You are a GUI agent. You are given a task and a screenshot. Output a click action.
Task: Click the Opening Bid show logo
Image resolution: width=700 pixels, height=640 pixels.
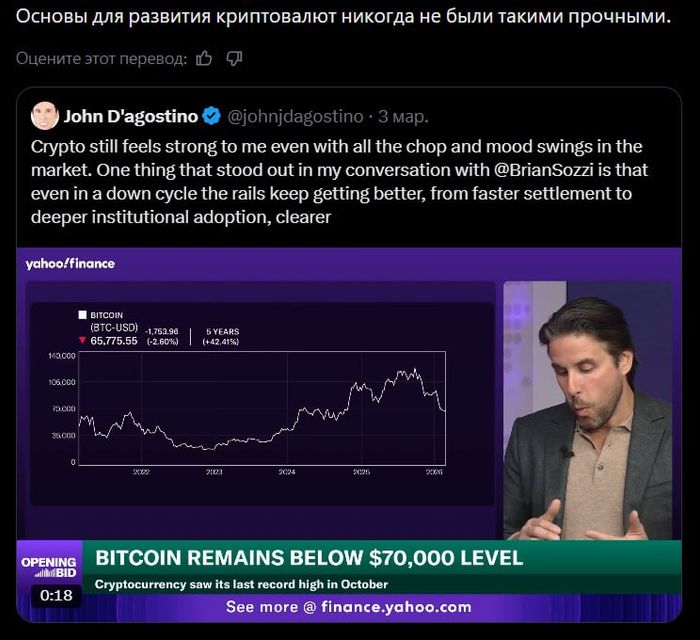coord(49,567)
